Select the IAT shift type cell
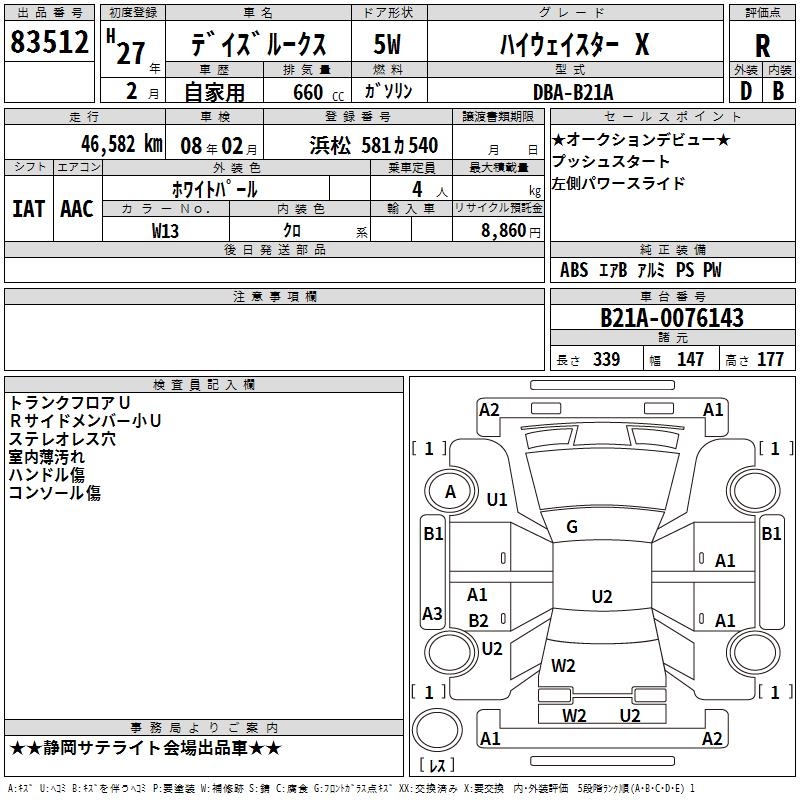Image resolution: width=800 pixels, height=800 pixels. [x=29, y=208]
